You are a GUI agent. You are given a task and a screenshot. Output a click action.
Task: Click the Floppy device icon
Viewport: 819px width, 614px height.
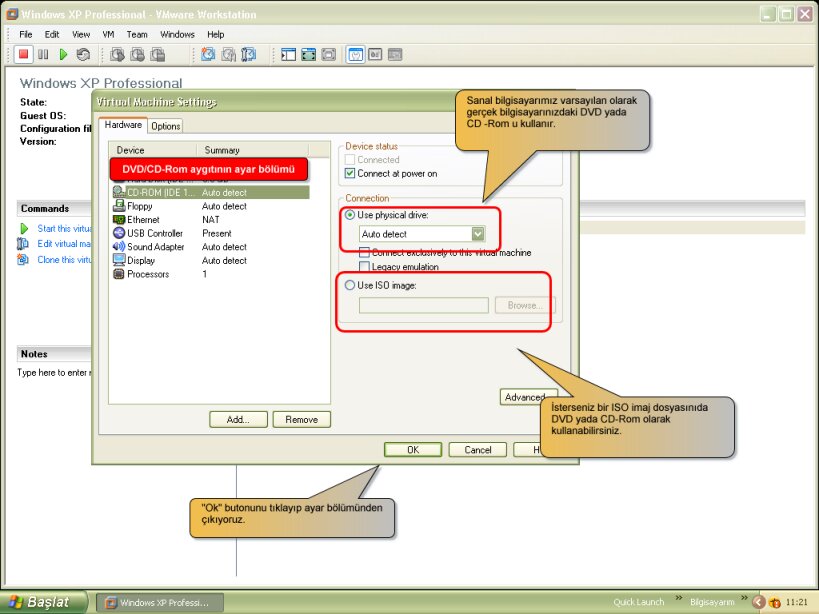[x=119, y=206]
